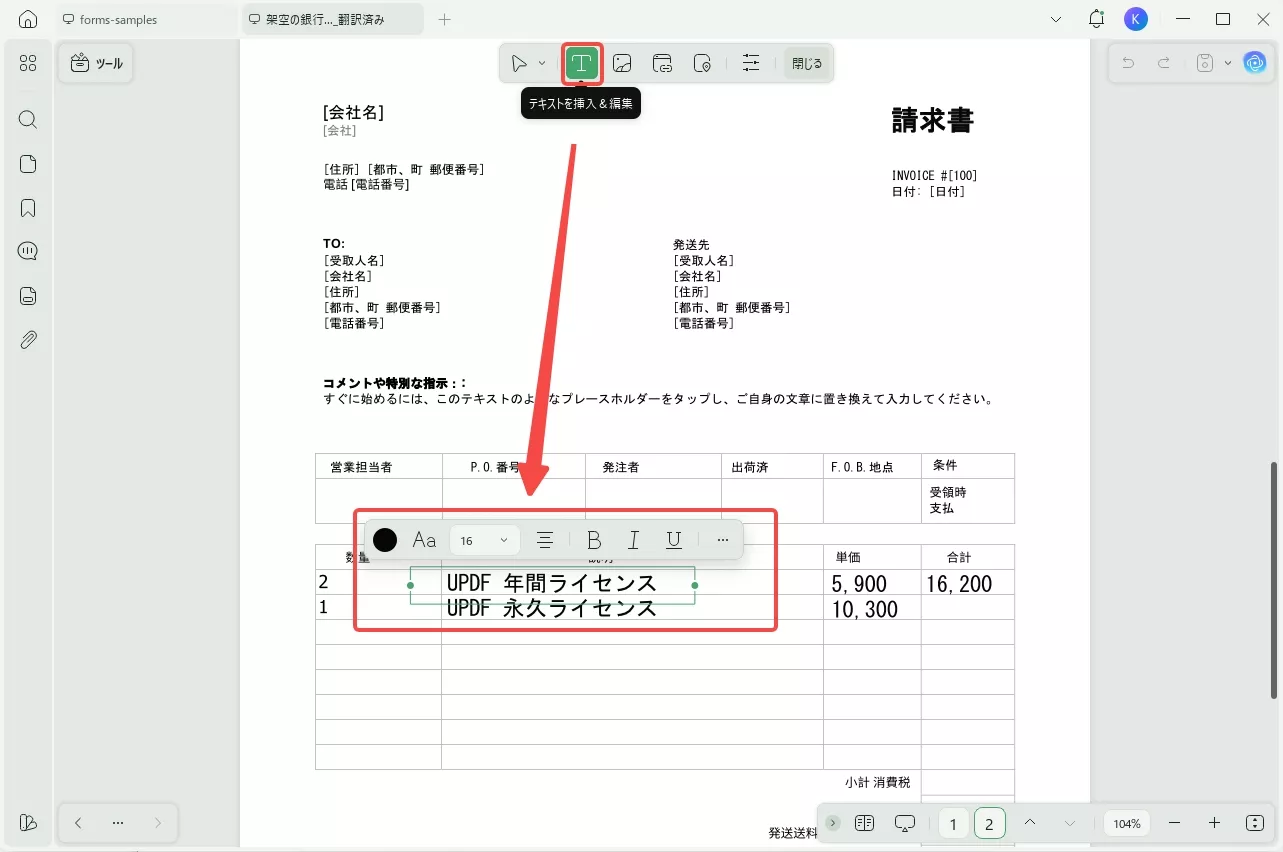Open the font size dropdown showing 16
Viewport: 1283px width, 852px height.
(x=484, y=539)
